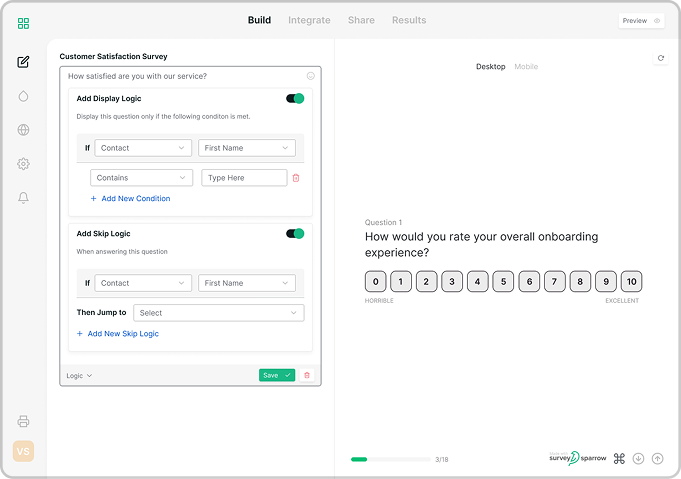Image resolution: width=681 pixels, height=479 pixels.
Task: Refresh the survey preview
Action: [x=660, y=59]
